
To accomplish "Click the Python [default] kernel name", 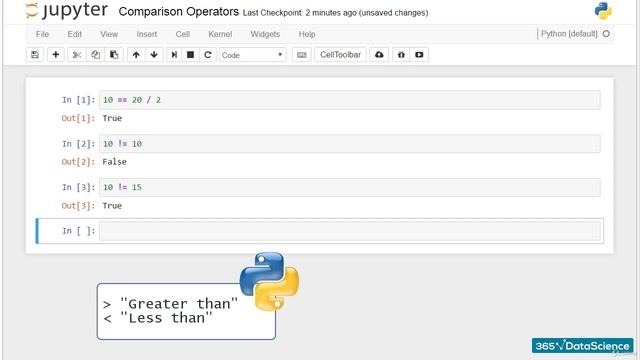I will [569, 34].
